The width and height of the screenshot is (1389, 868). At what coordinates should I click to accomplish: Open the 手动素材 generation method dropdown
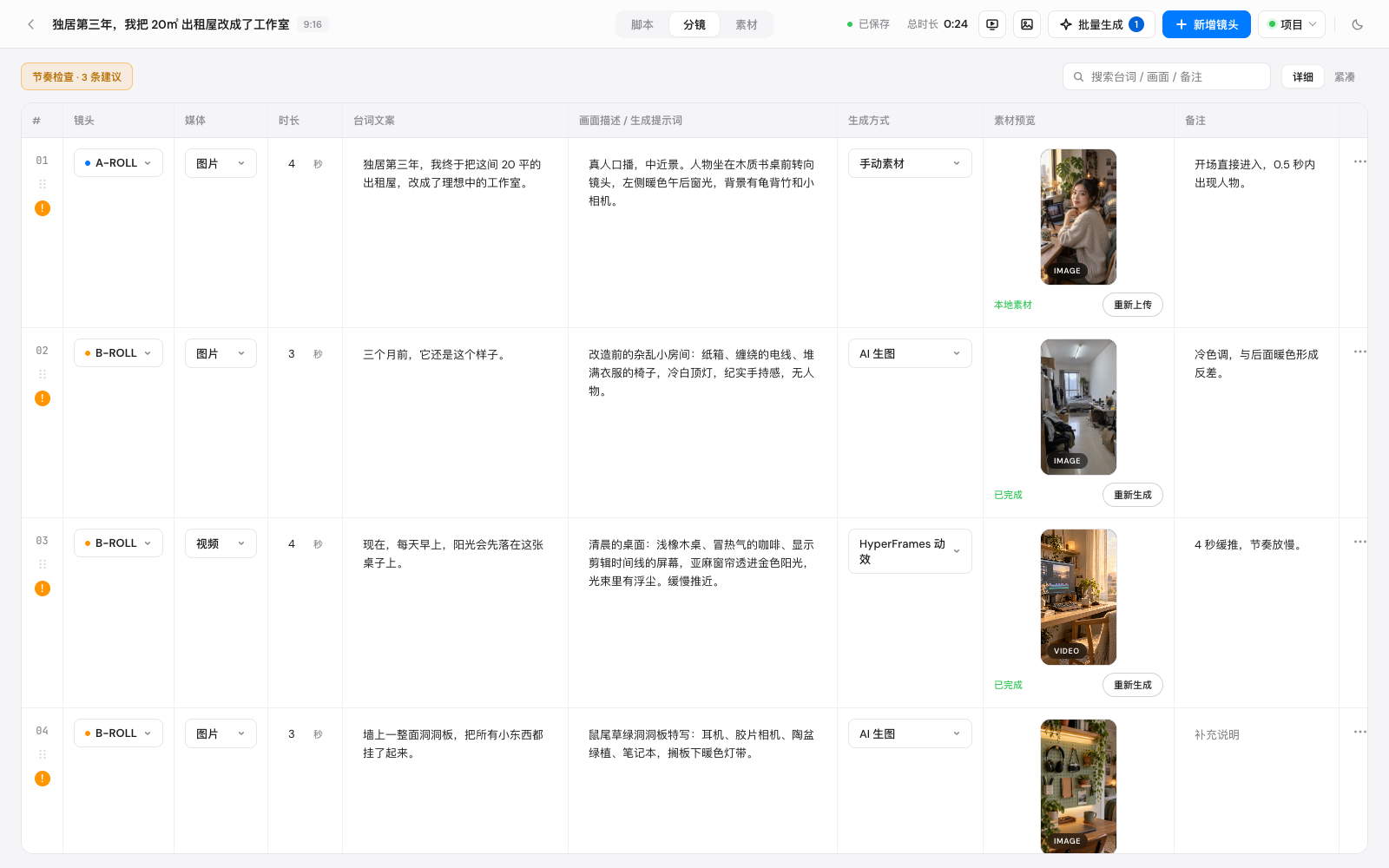click(x=910, y=163)
